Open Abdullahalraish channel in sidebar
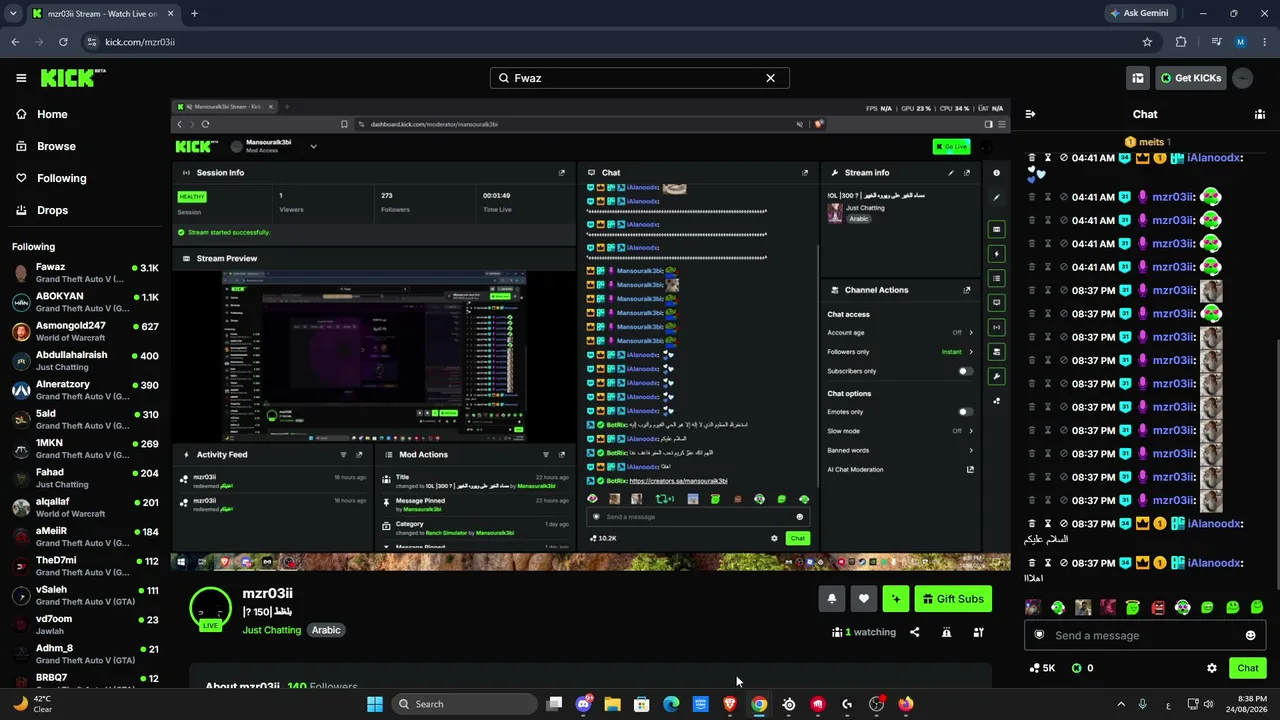The width and height of the screenshot is (1280, 720). point(85,361)
